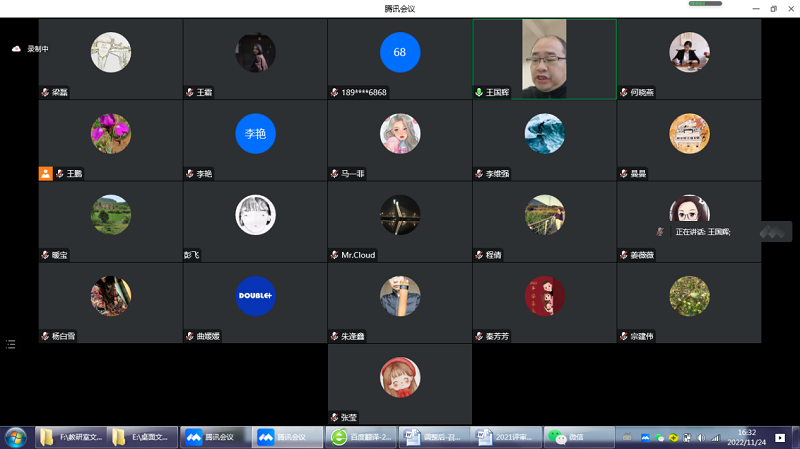This screenshot has width=800, height=449.
Task: Click the orange host badge beside 王鹏
Action: 45,173
